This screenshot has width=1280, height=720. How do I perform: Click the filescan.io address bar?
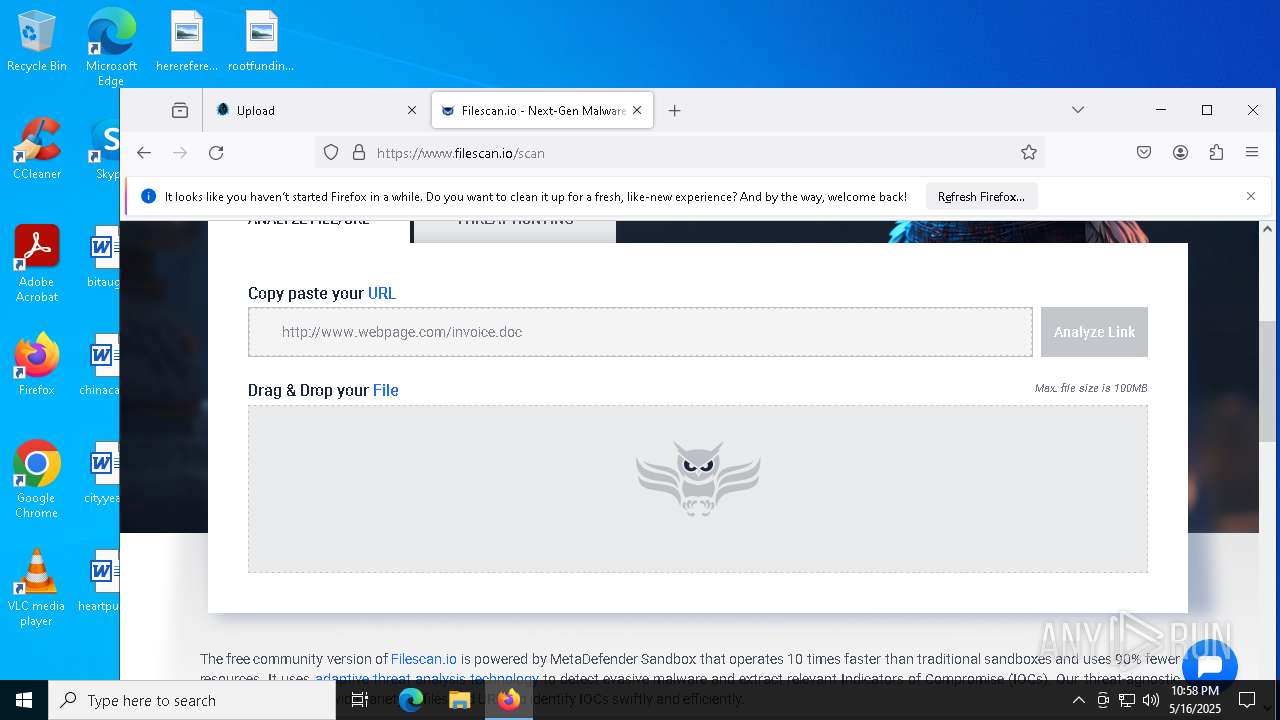(x=680, y=153)
